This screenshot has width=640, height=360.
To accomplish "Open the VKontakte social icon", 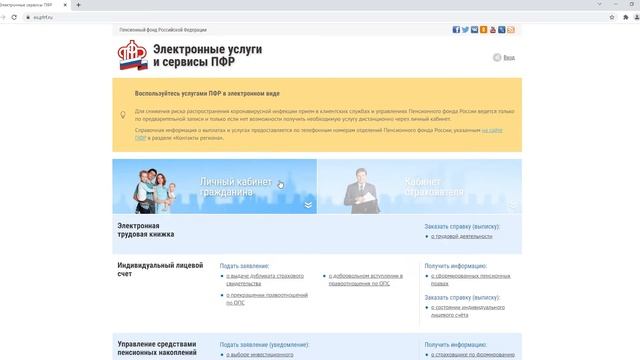I will [474, 29].
